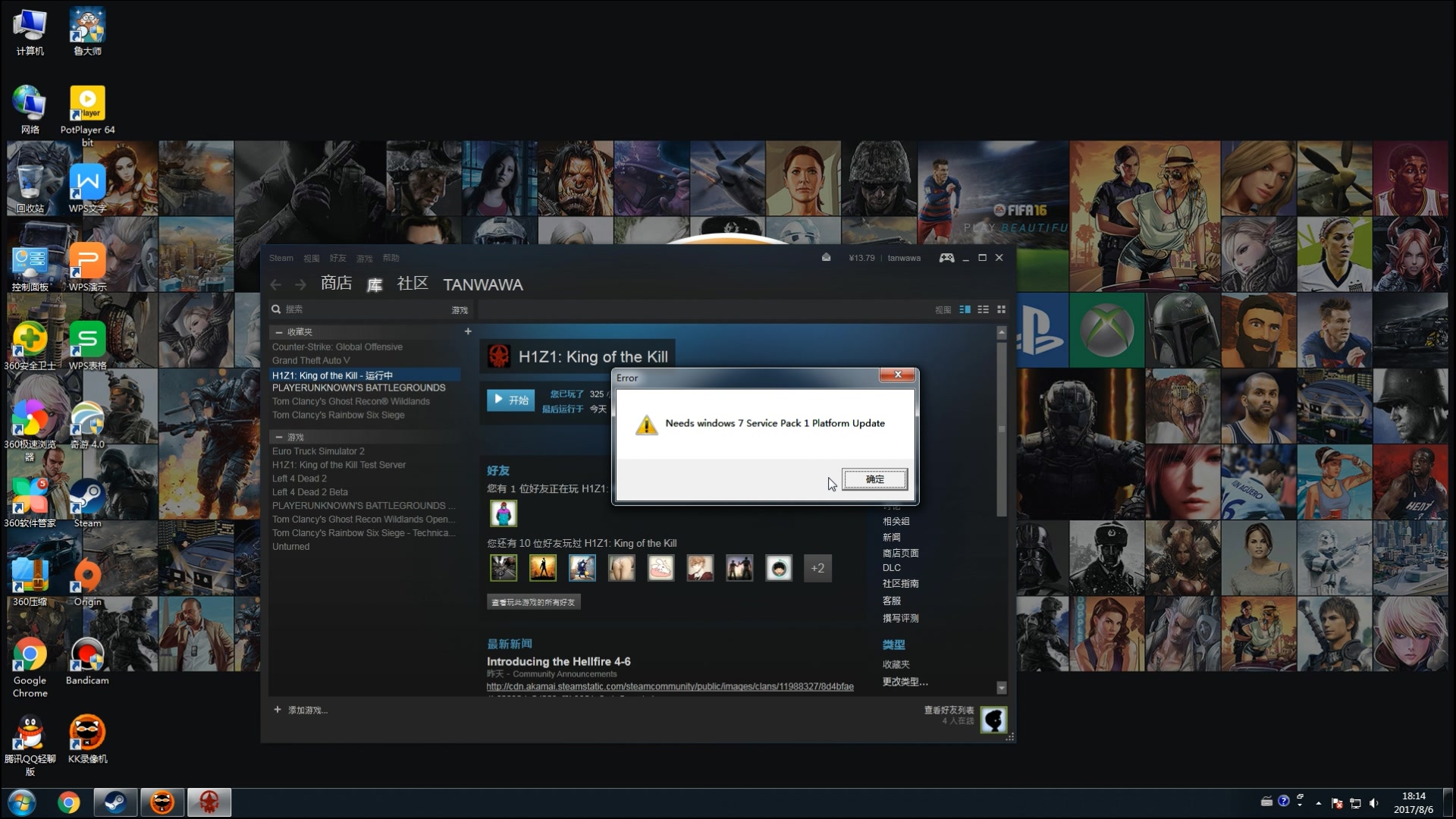
Task: Click +2 more friends thumbnail
Action: pyautogui.click(x=817, y=568)
